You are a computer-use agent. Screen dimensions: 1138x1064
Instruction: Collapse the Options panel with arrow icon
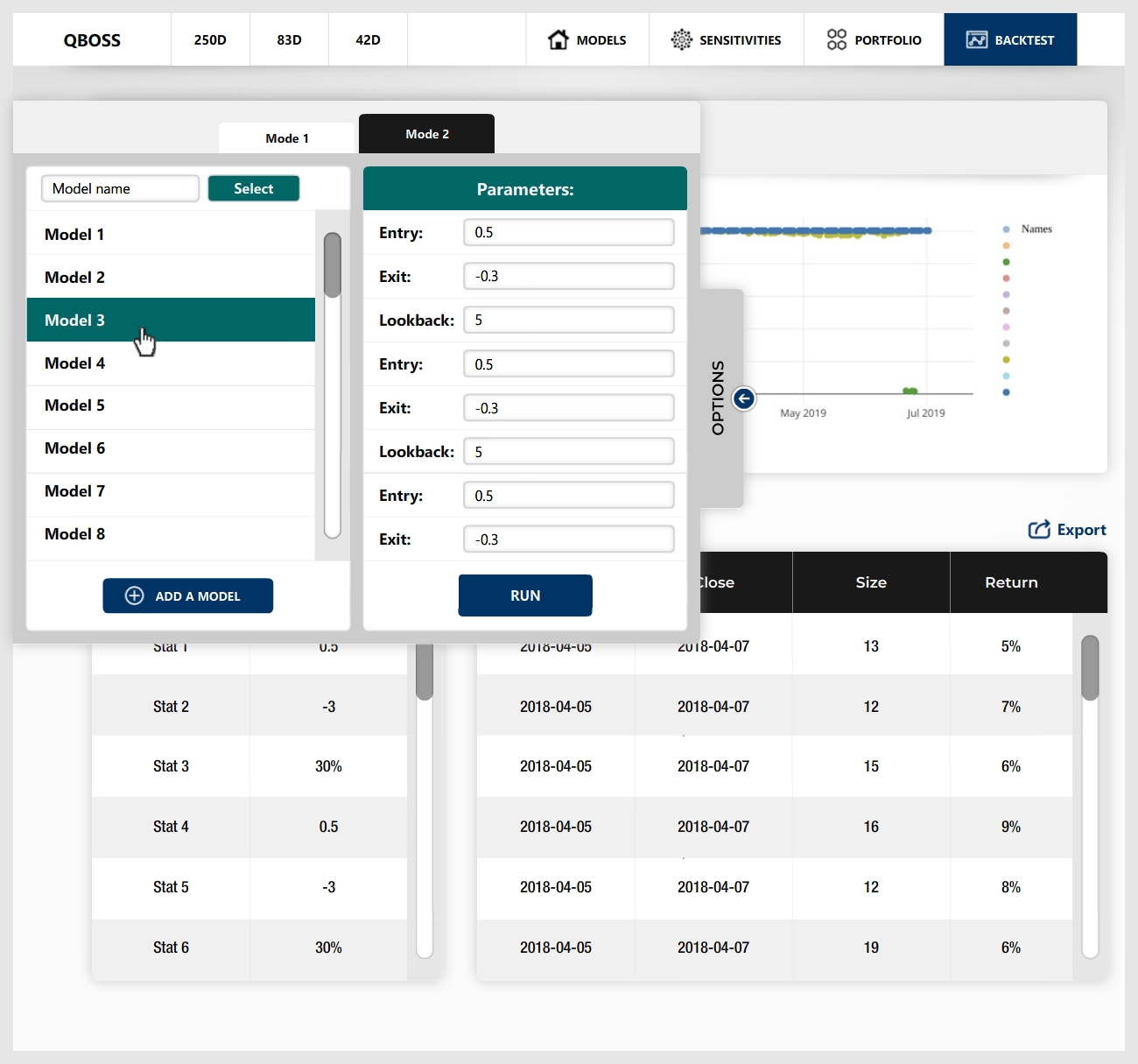tap(743, 399)
